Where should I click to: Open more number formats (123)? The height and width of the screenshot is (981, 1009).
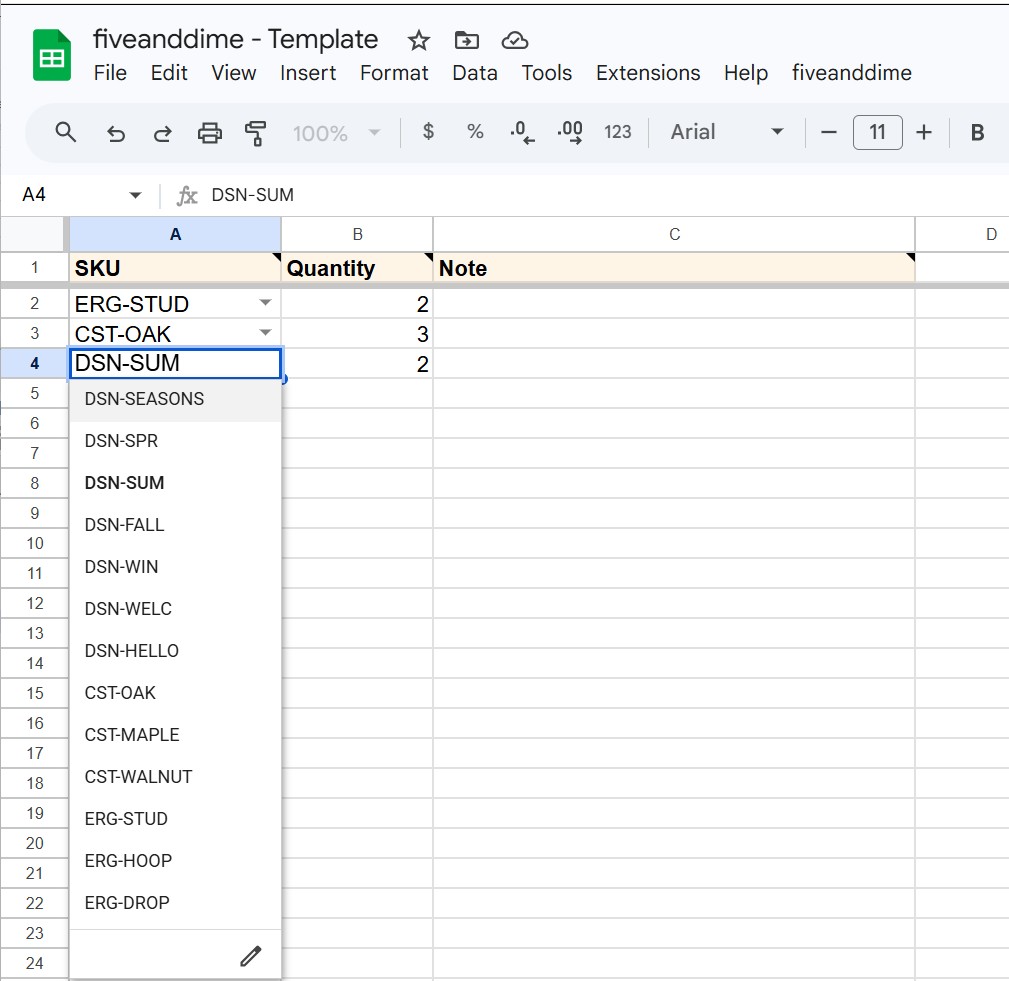(618, 132)
